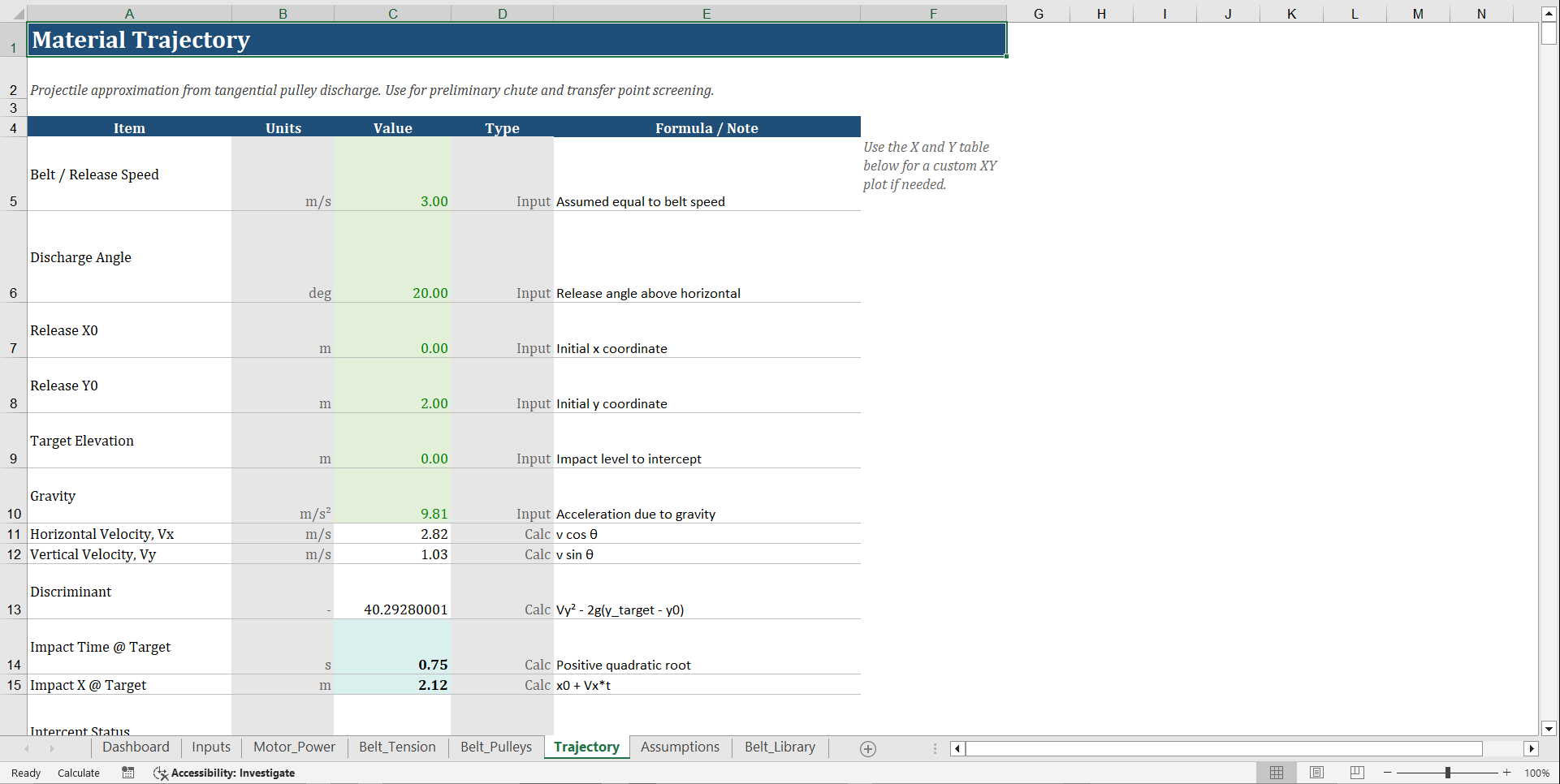Switch to Normal view in status bar
The image size is (1560, 784).
[x=1276, y=773]
